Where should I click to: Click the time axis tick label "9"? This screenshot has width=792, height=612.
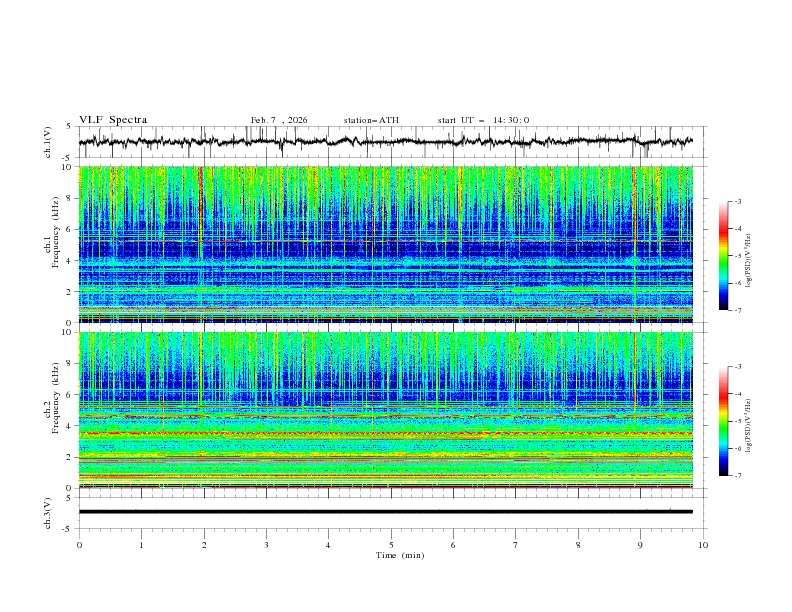tap(640, 545)
